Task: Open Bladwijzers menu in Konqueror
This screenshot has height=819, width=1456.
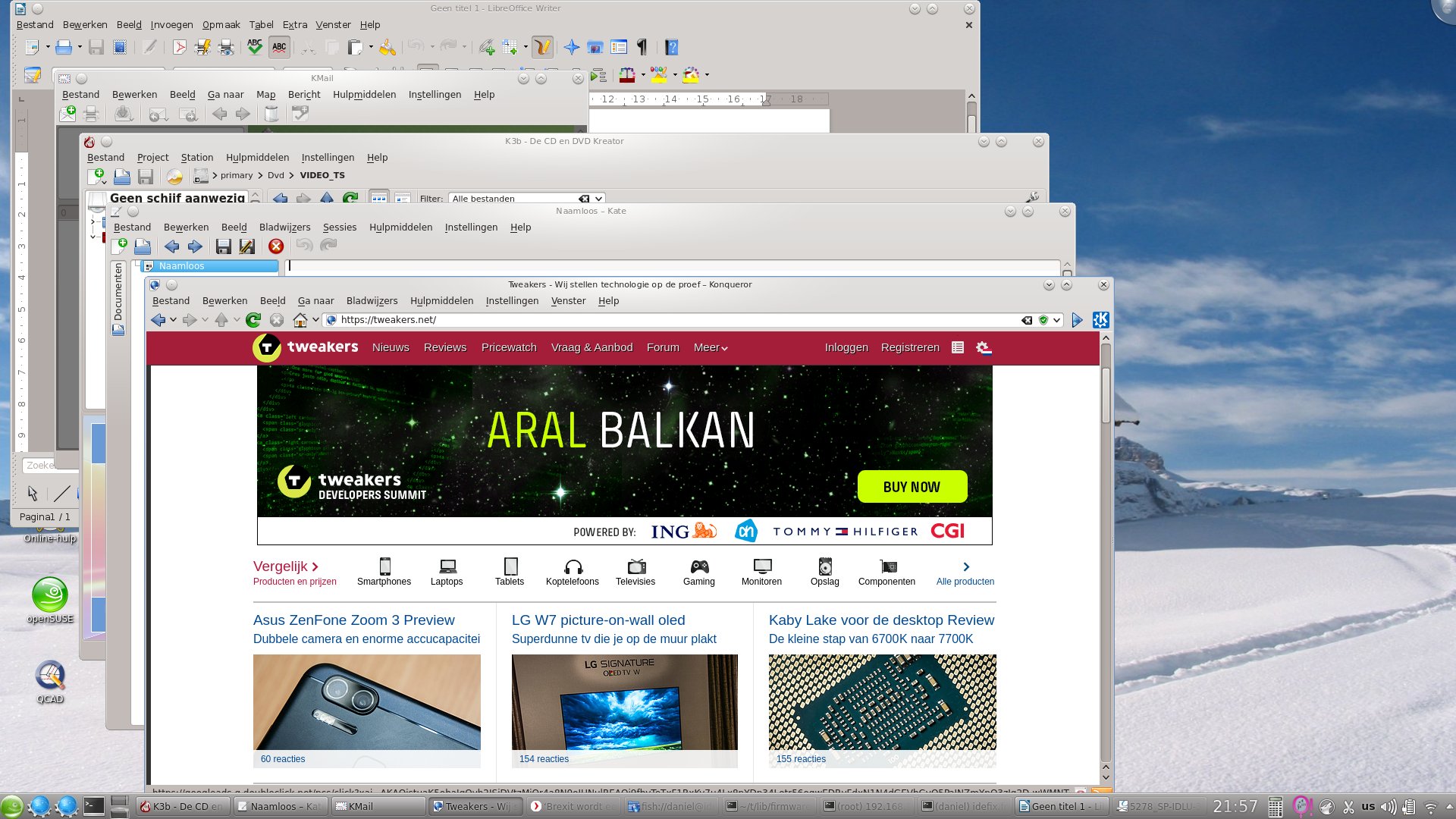Action: point(372,300)
